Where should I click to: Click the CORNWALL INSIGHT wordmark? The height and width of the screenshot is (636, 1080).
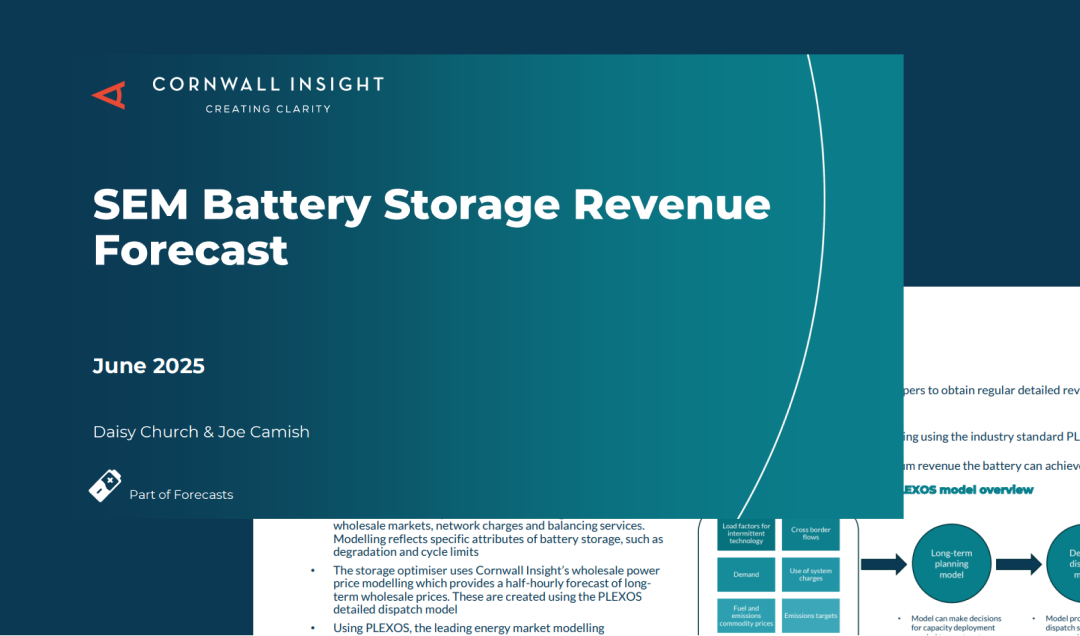coord(268,85)
